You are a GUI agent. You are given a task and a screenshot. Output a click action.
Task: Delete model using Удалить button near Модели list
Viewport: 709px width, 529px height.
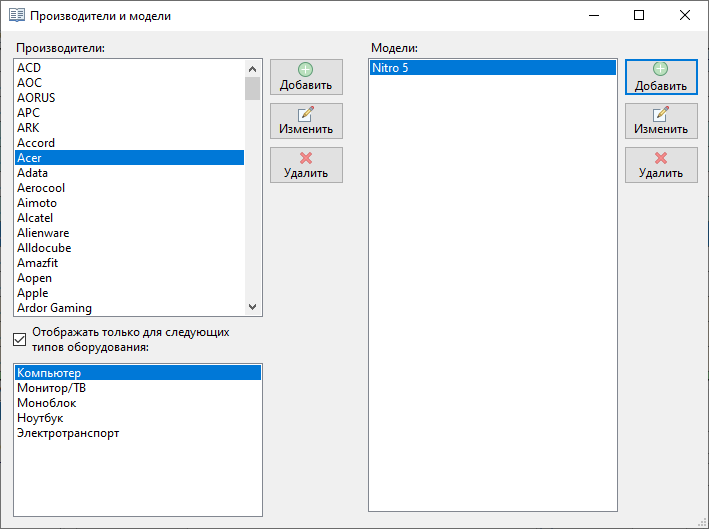point(661,165)
